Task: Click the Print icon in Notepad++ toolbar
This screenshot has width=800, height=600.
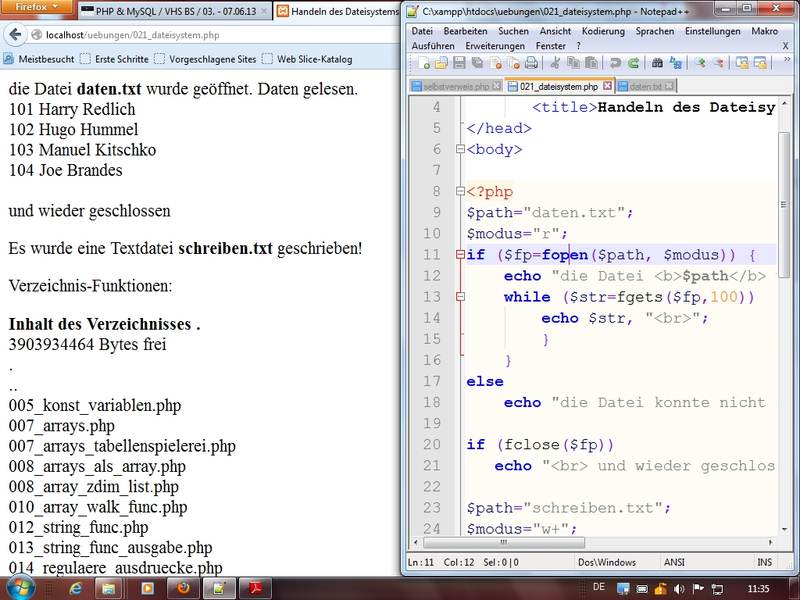Action: 530,63
